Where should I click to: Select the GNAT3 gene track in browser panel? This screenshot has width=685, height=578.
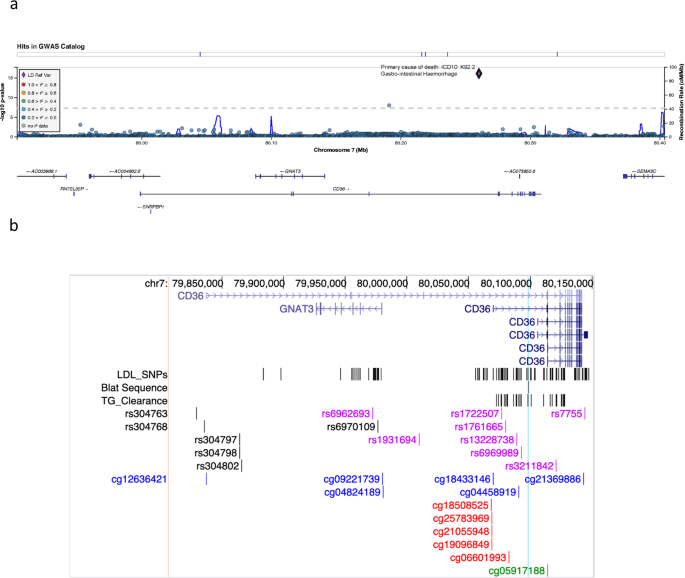point(303,310)
